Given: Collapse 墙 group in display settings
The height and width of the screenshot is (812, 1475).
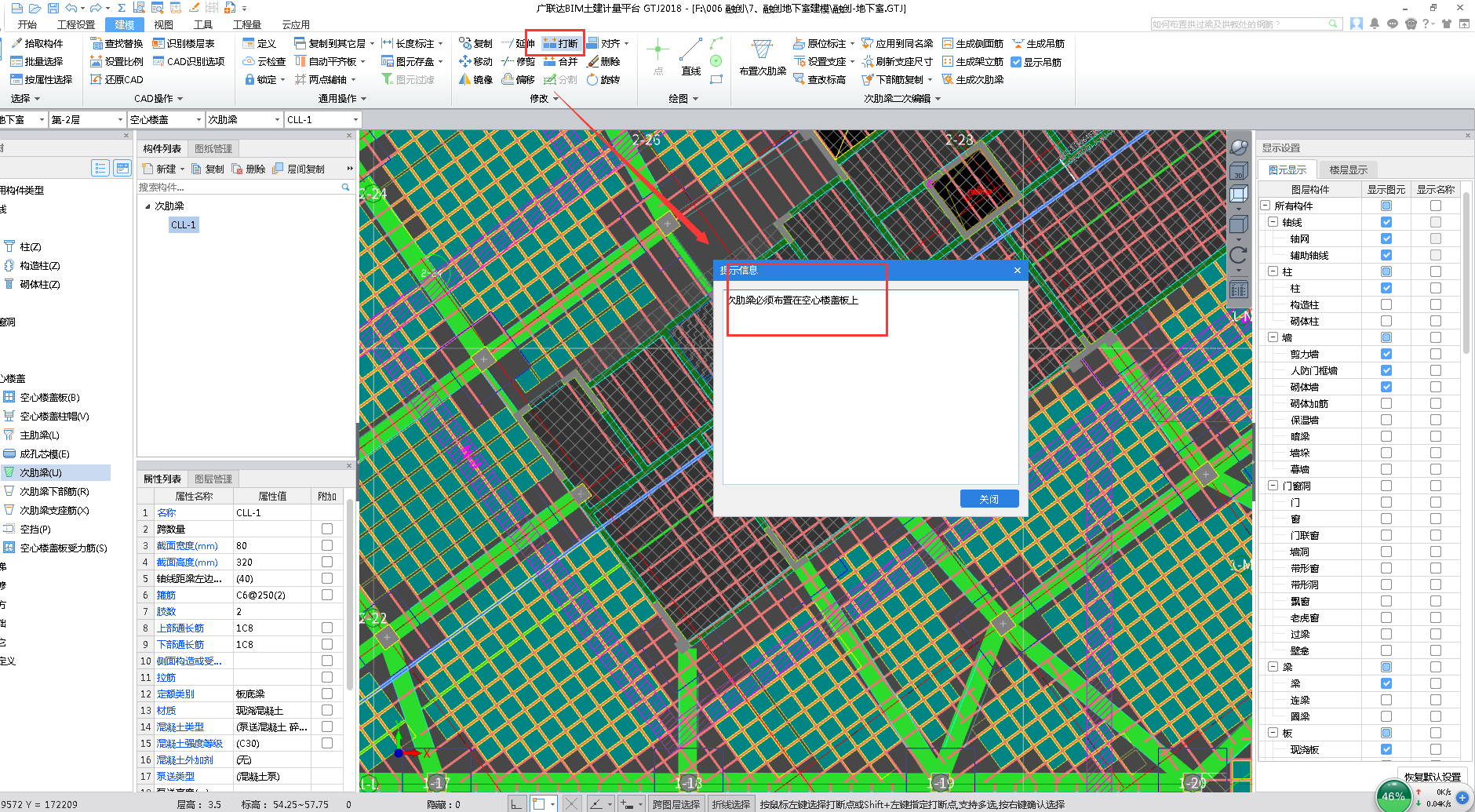Looking at the screenshot, I should pos(1273,337).
